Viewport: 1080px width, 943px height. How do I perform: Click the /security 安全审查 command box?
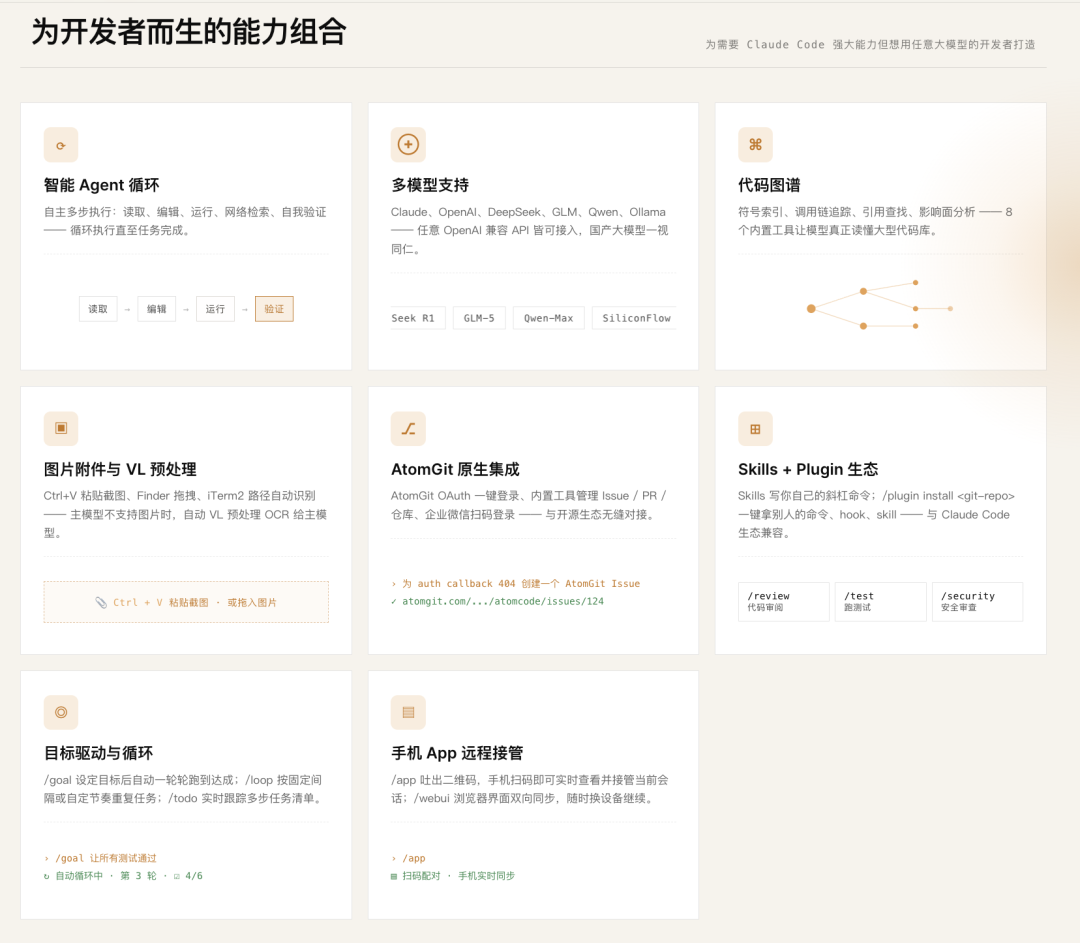pyautogui.click(x=977, y=601)
